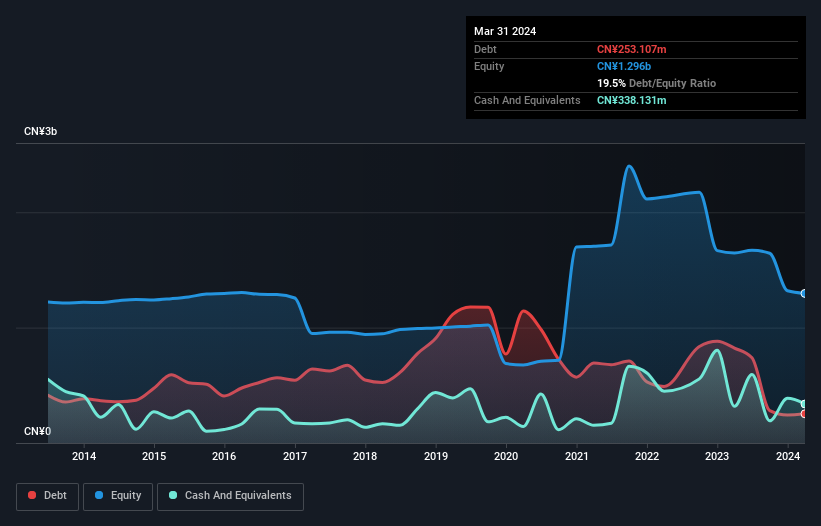This screenshot has width=821, height=526.
Task: Click the CN¥3b y-axis label
Action: click(40, 131)
